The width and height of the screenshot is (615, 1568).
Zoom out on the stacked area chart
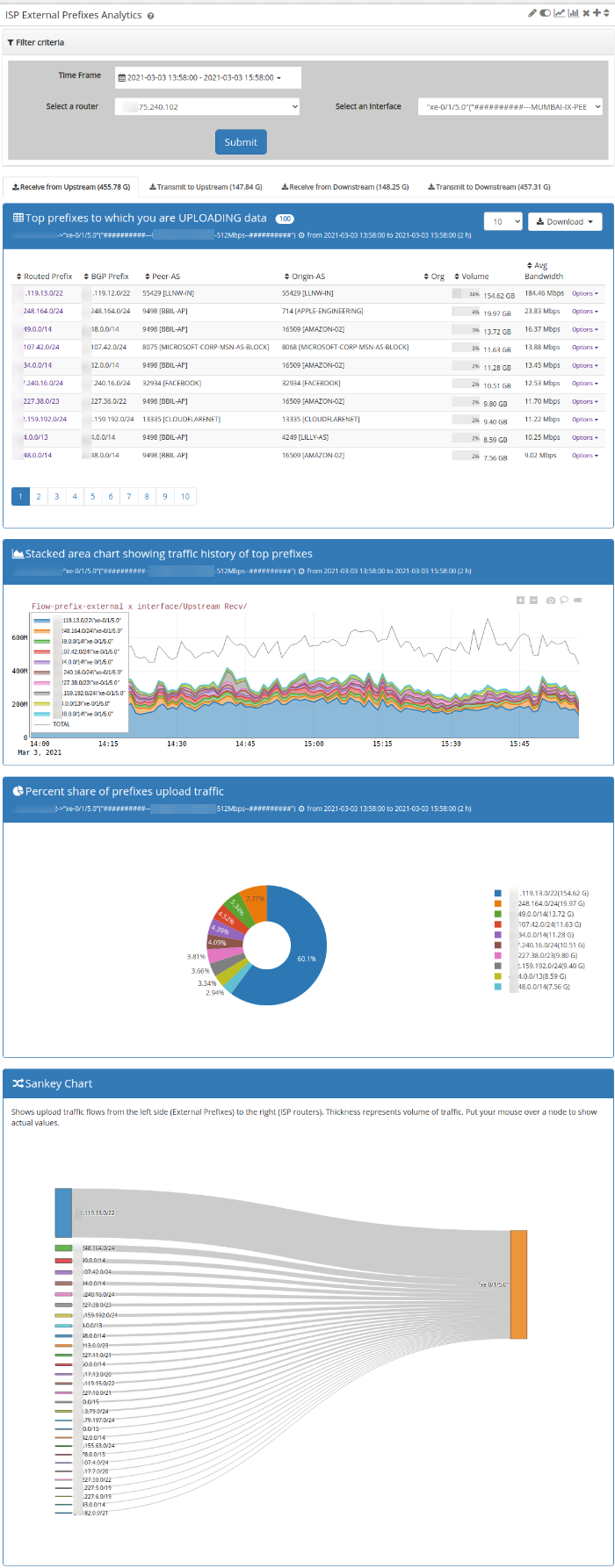[x=533, y=601]
